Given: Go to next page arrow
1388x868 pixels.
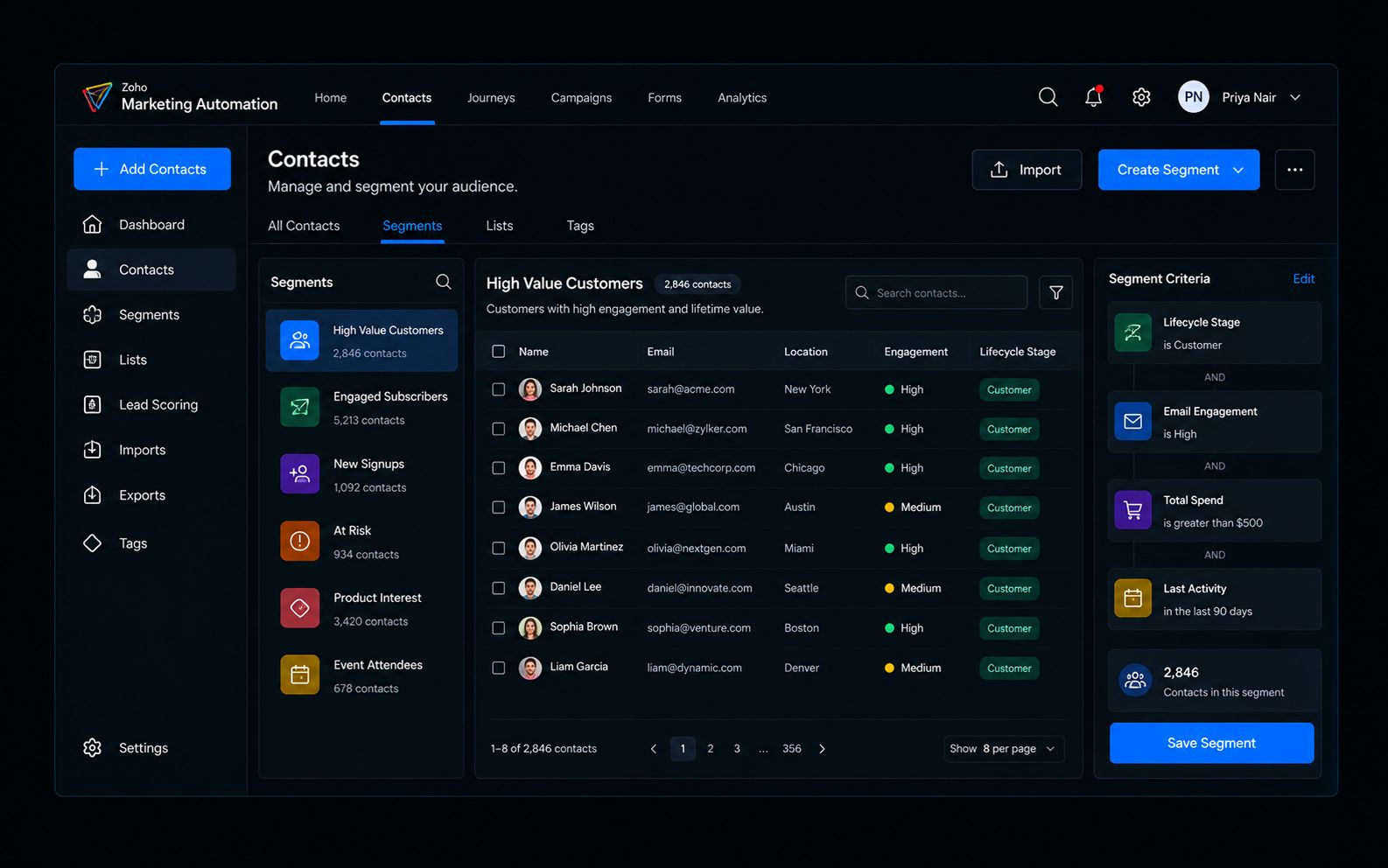Looking at the screenshot, I should [x=822, y=749].
